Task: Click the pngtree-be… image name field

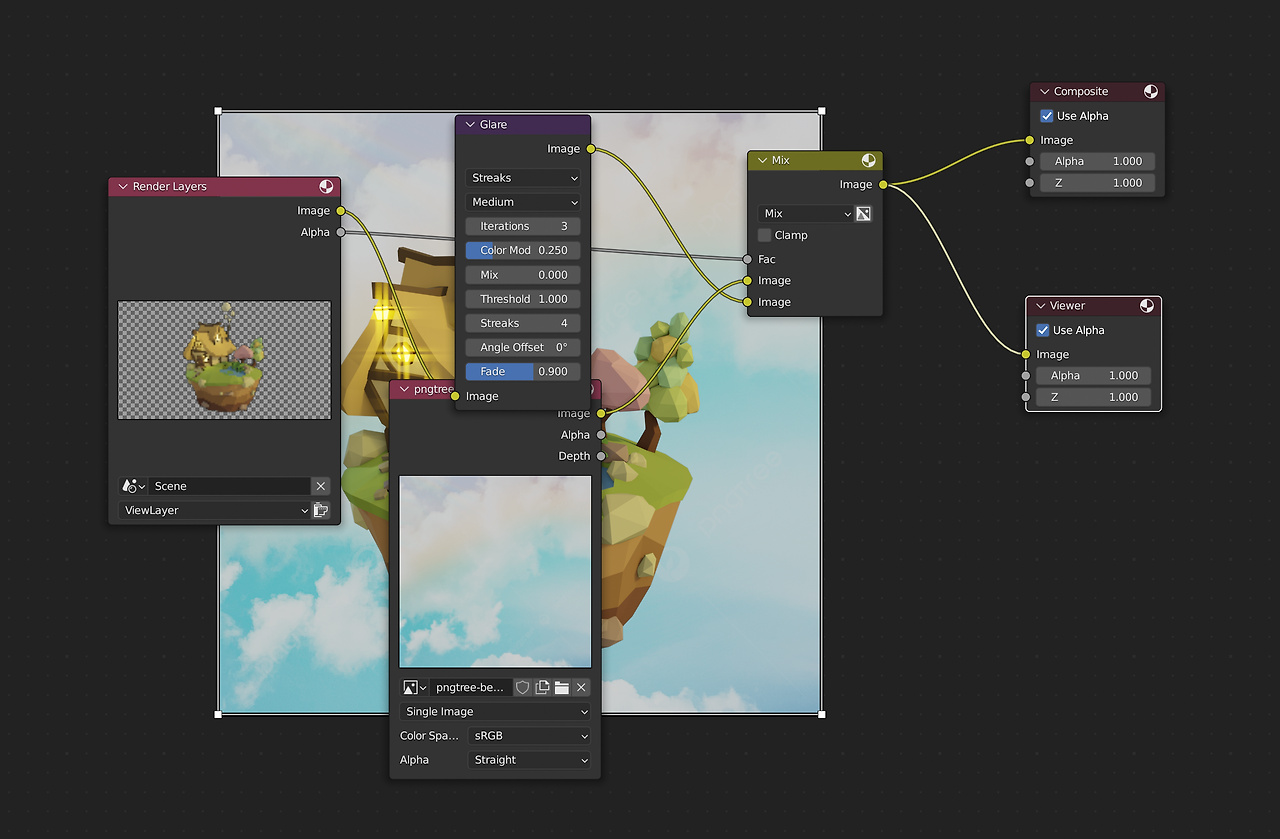Action: (471, 687)
